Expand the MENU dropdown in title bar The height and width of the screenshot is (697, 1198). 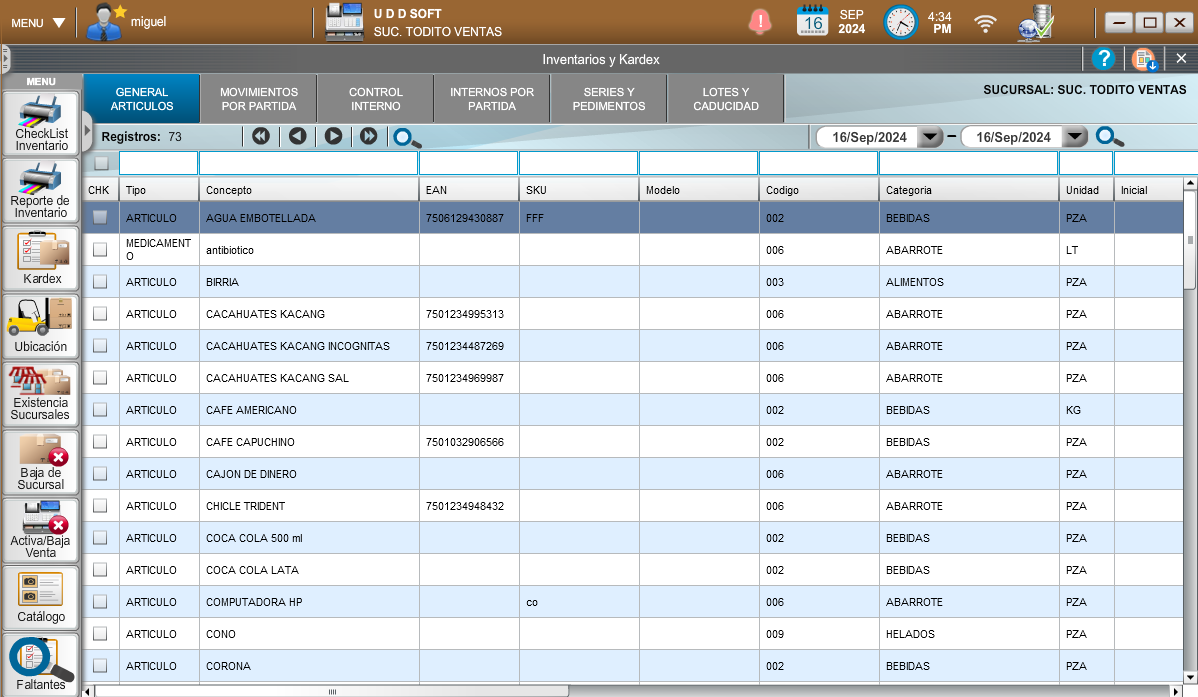(x=38, y=22)
